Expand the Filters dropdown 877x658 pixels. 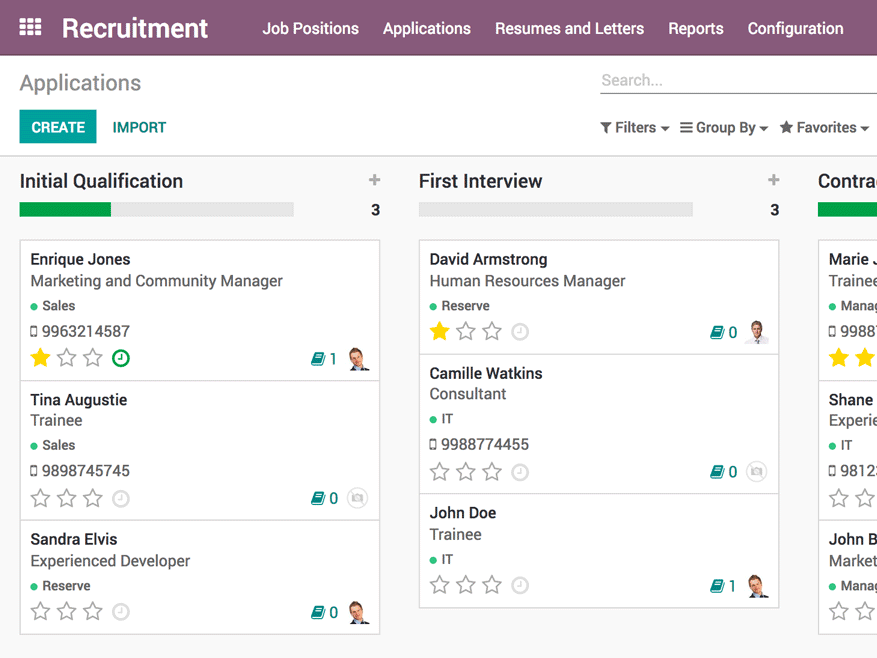coord(635,128)
